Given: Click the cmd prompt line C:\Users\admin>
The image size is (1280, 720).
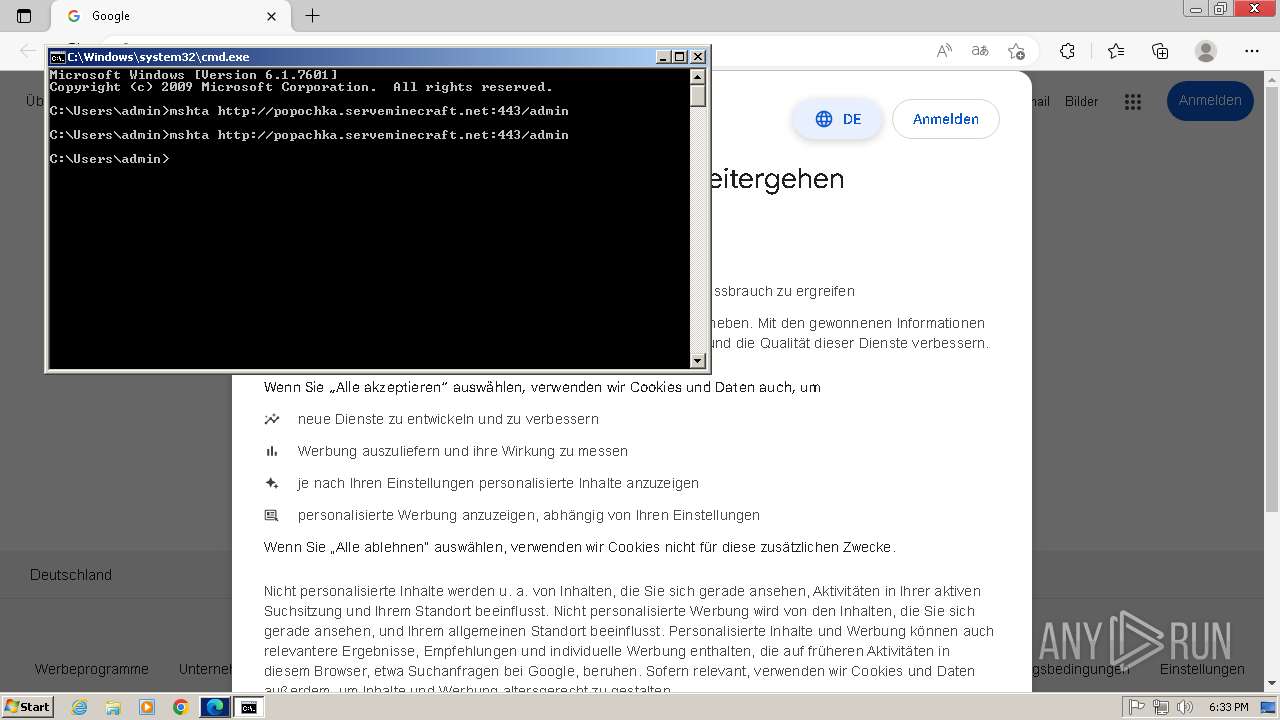Looking at the screenshot, I should click(x=110, y=159).
